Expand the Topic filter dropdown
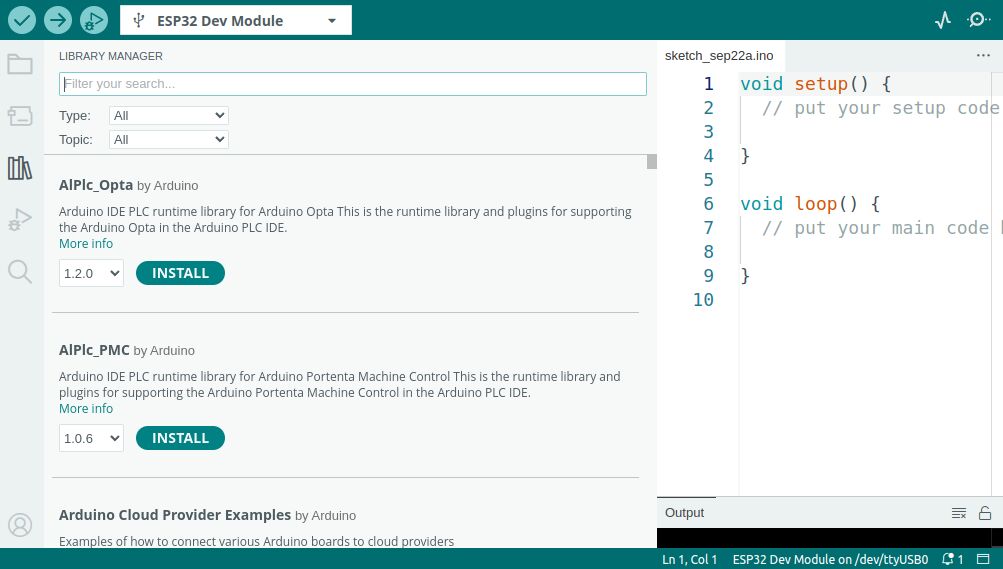Viewport: 1003px width, 569px height. 168,140
